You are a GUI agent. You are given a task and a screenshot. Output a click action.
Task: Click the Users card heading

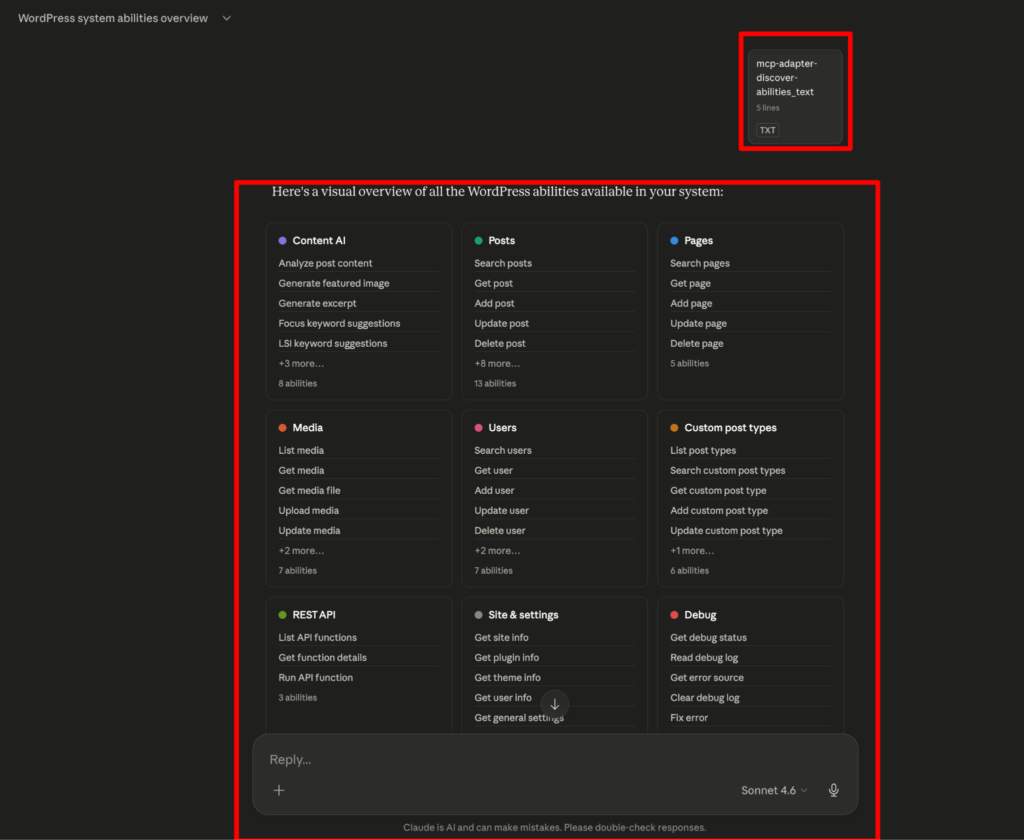pos(502,428)
